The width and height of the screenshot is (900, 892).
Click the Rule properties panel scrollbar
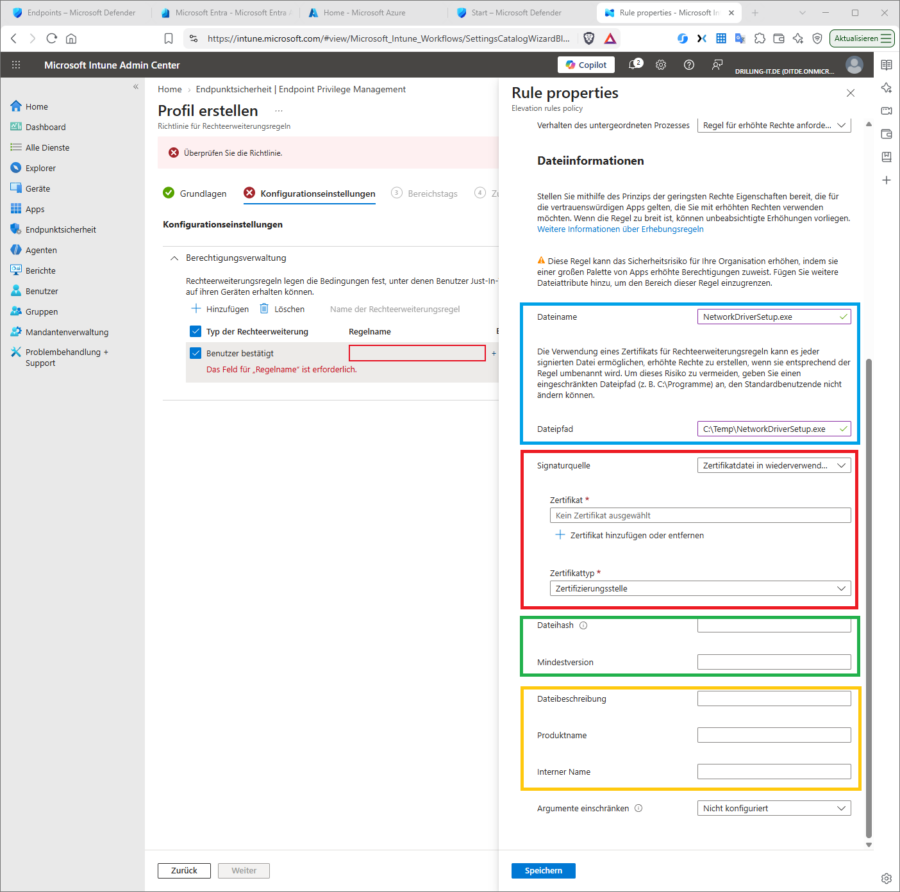click(868, 597)
